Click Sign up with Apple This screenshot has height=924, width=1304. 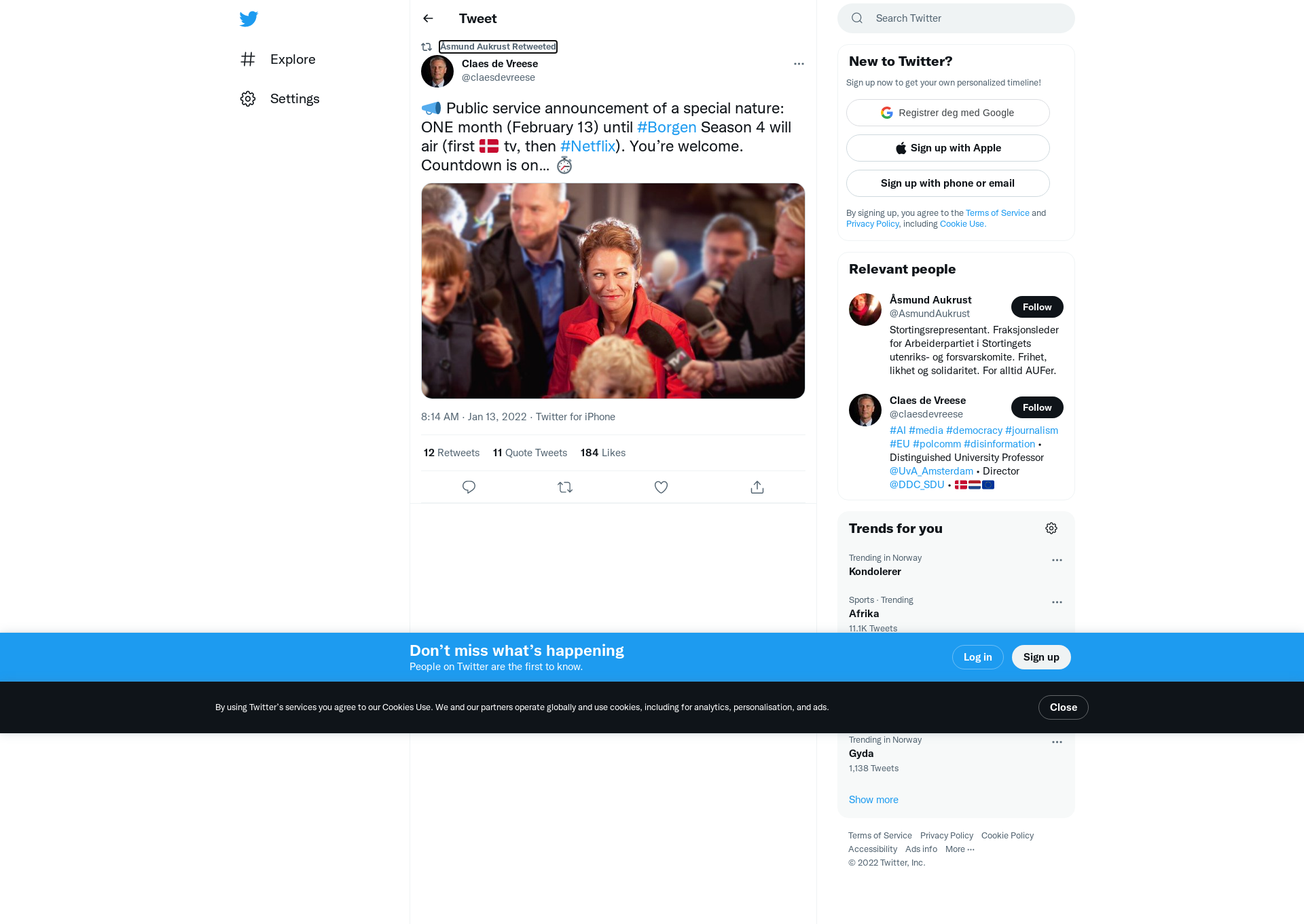click(948, 148)
